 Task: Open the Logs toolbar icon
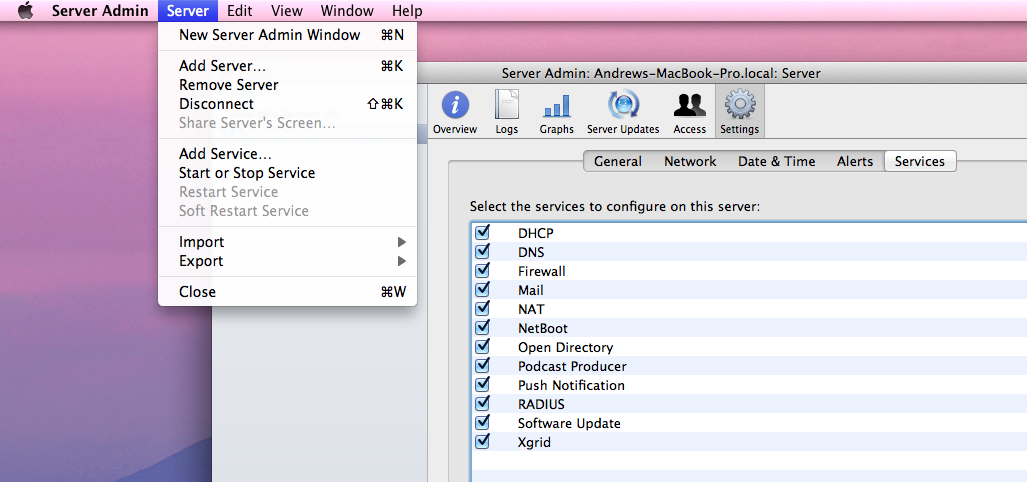coord(506,111)
